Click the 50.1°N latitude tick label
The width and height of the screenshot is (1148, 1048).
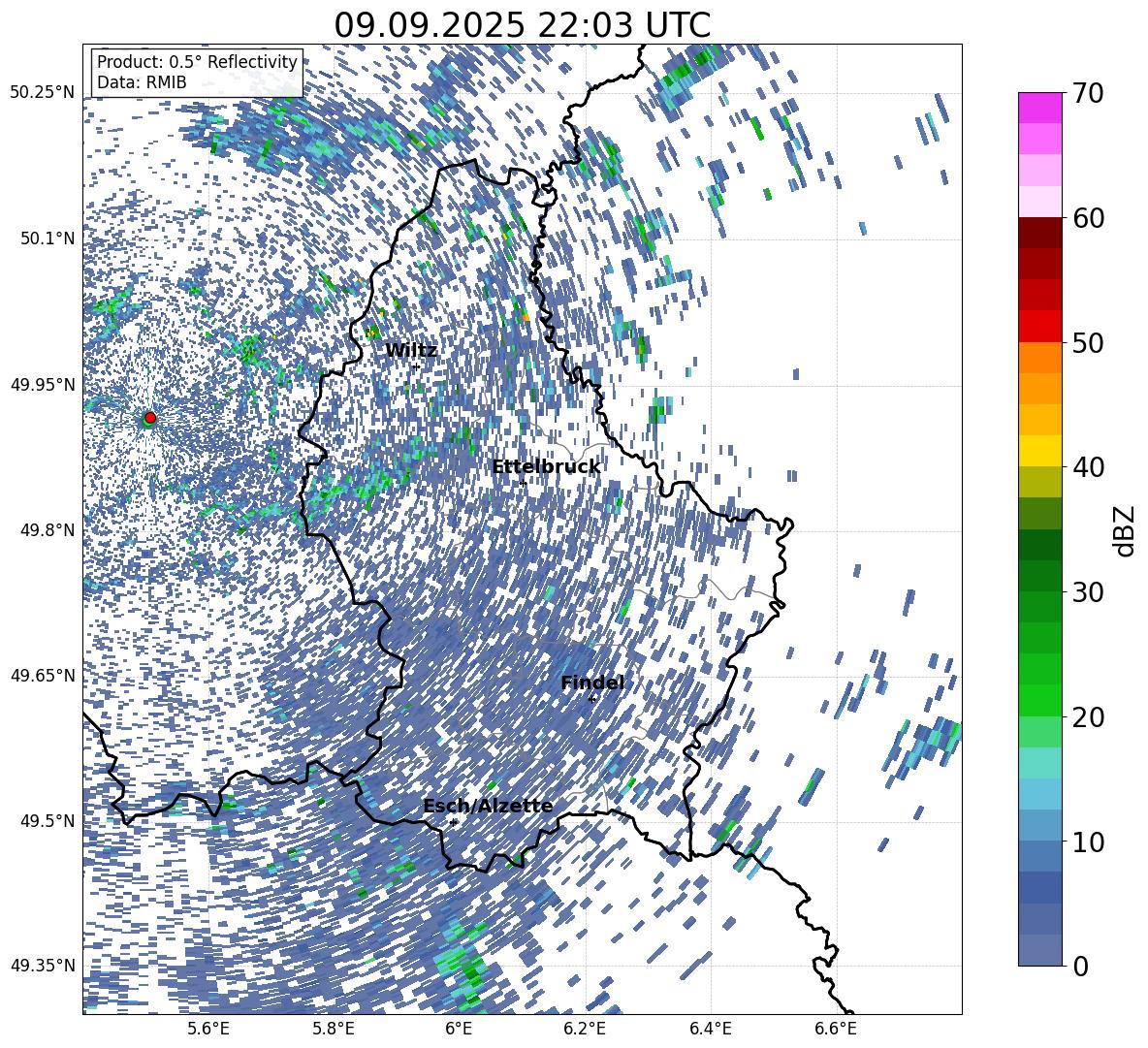point(48,238)
